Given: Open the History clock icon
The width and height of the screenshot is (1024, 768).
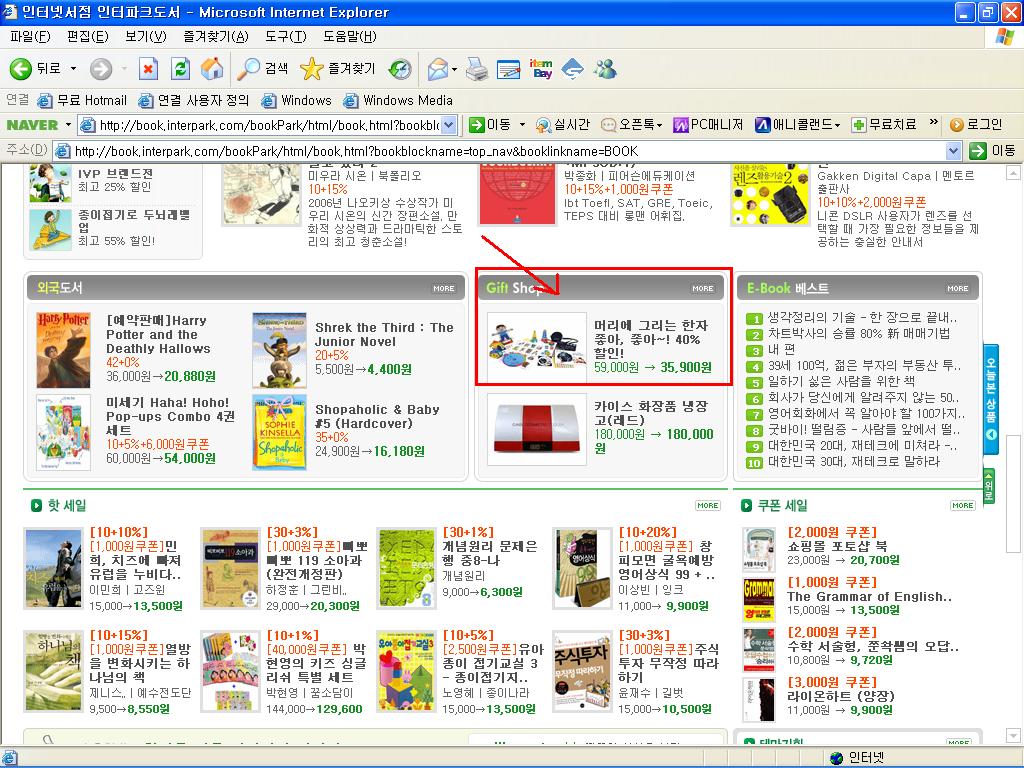Looking at the screenshot, I should point(400,69).
